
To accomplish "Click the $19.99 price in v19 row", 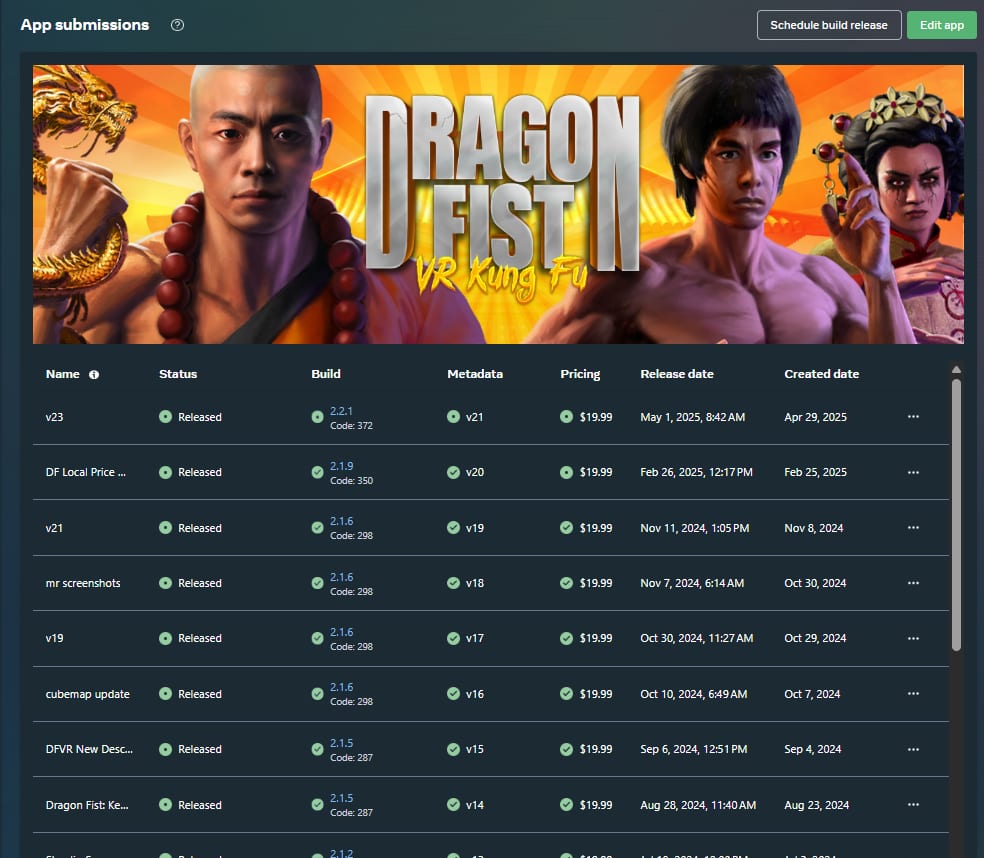I will 596,638.
